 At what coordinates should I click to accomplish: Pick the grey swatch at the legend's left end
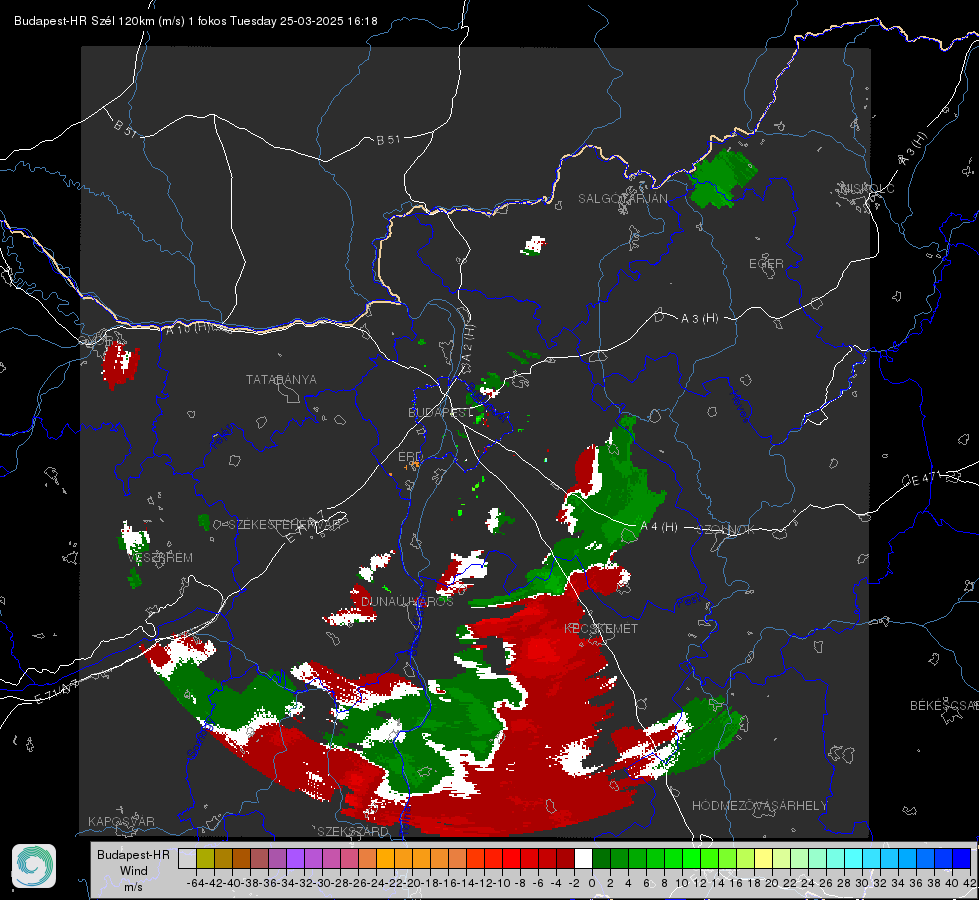187,858
